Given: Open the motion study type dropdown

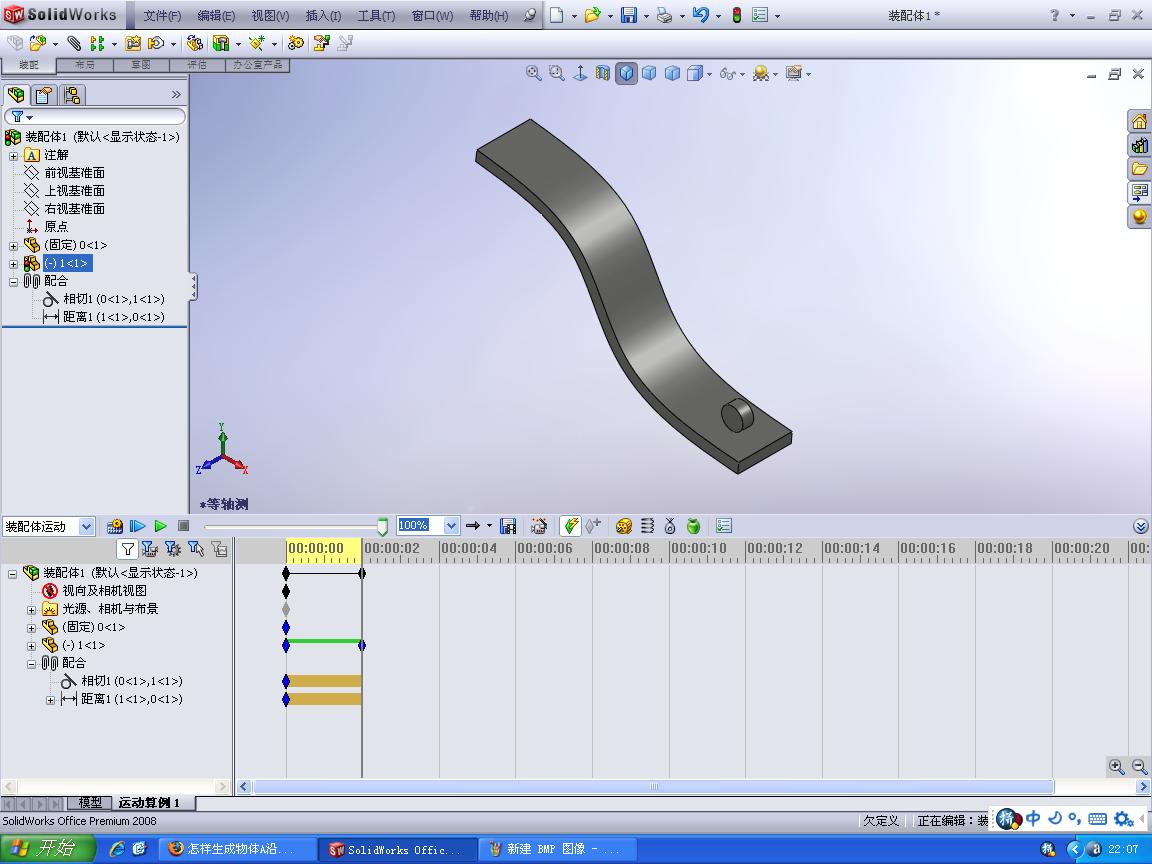Looking at the screenshot, I should click(x=86, y=526).
